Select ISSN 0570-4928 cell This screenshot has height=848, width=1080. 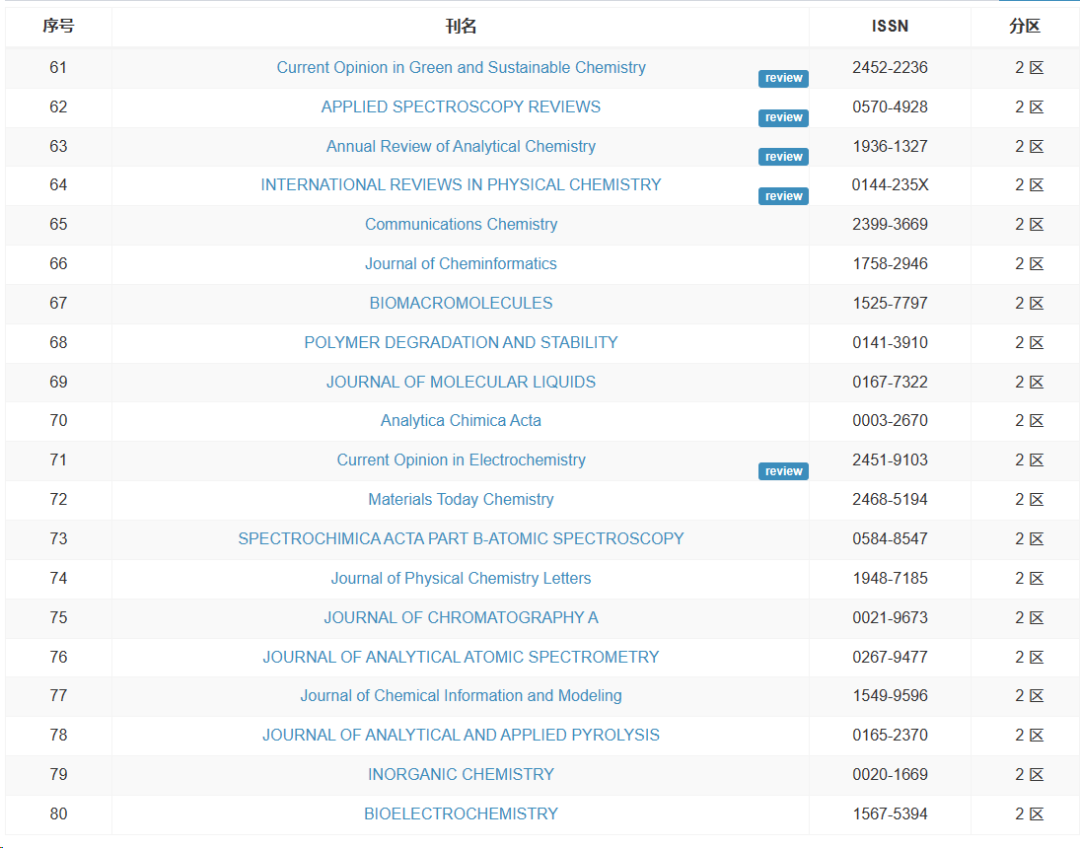tap(890, 107)
